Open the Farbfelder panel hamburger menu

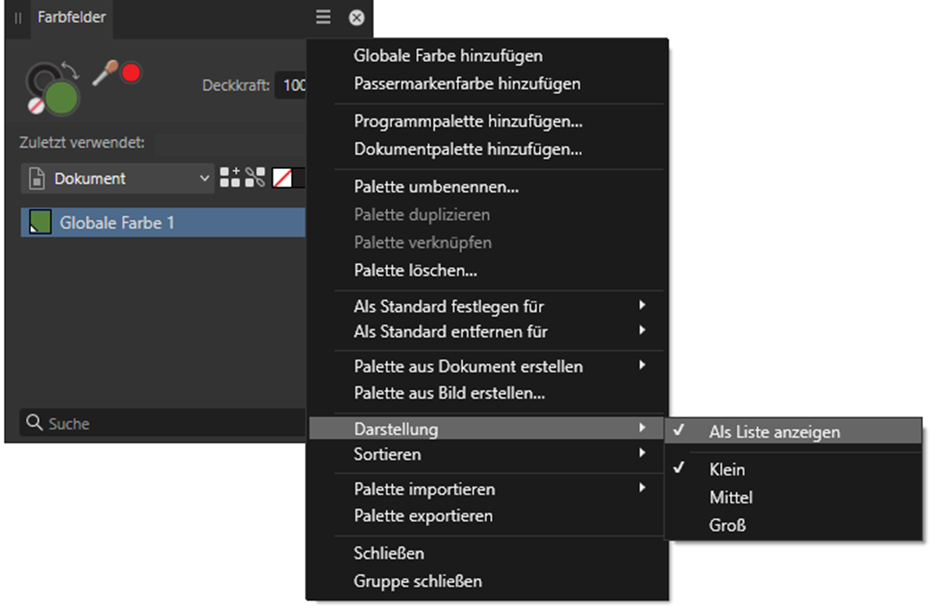[x=323, y=17]
